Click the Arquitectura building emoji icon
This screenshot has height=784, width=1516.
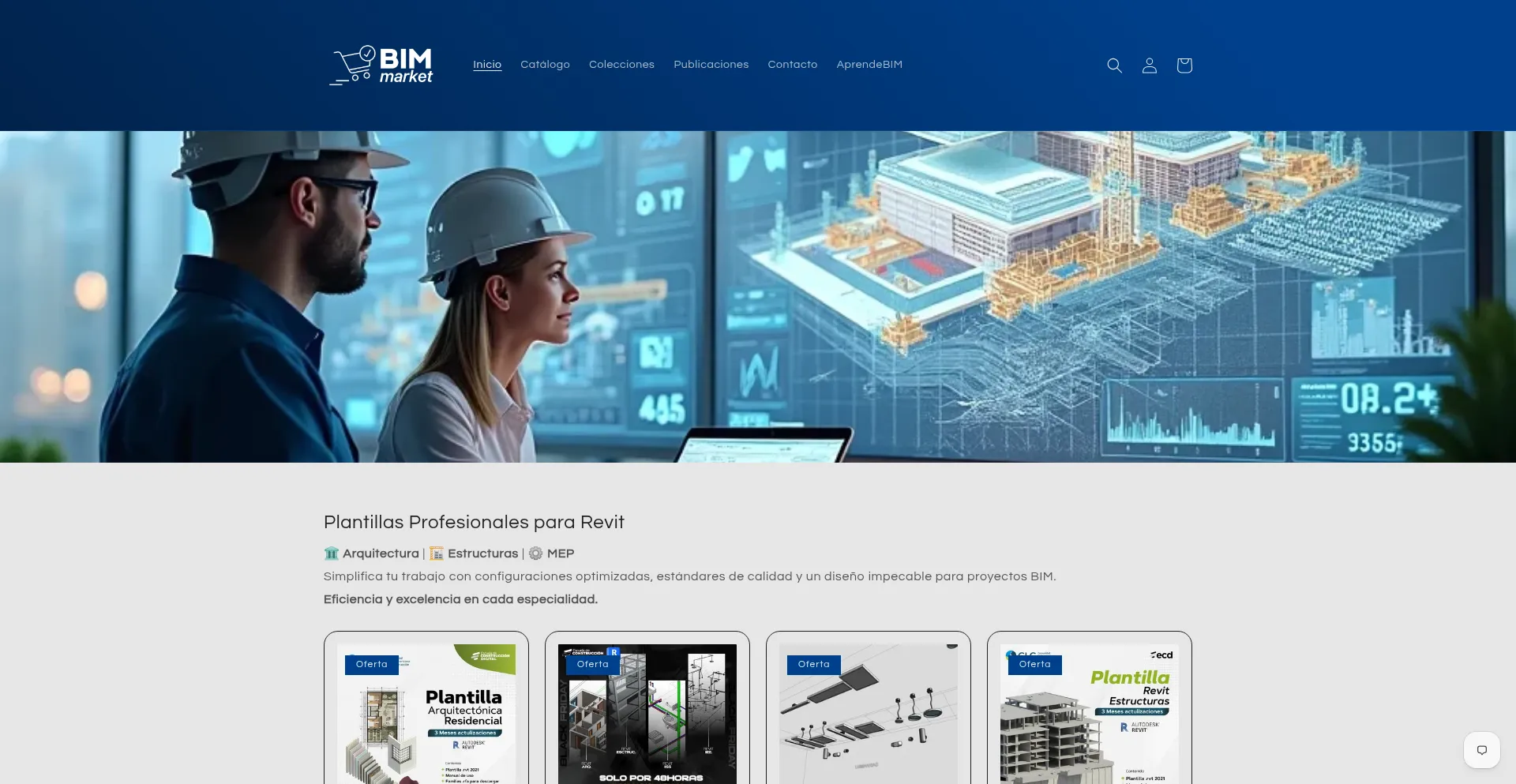pos(332,553)
